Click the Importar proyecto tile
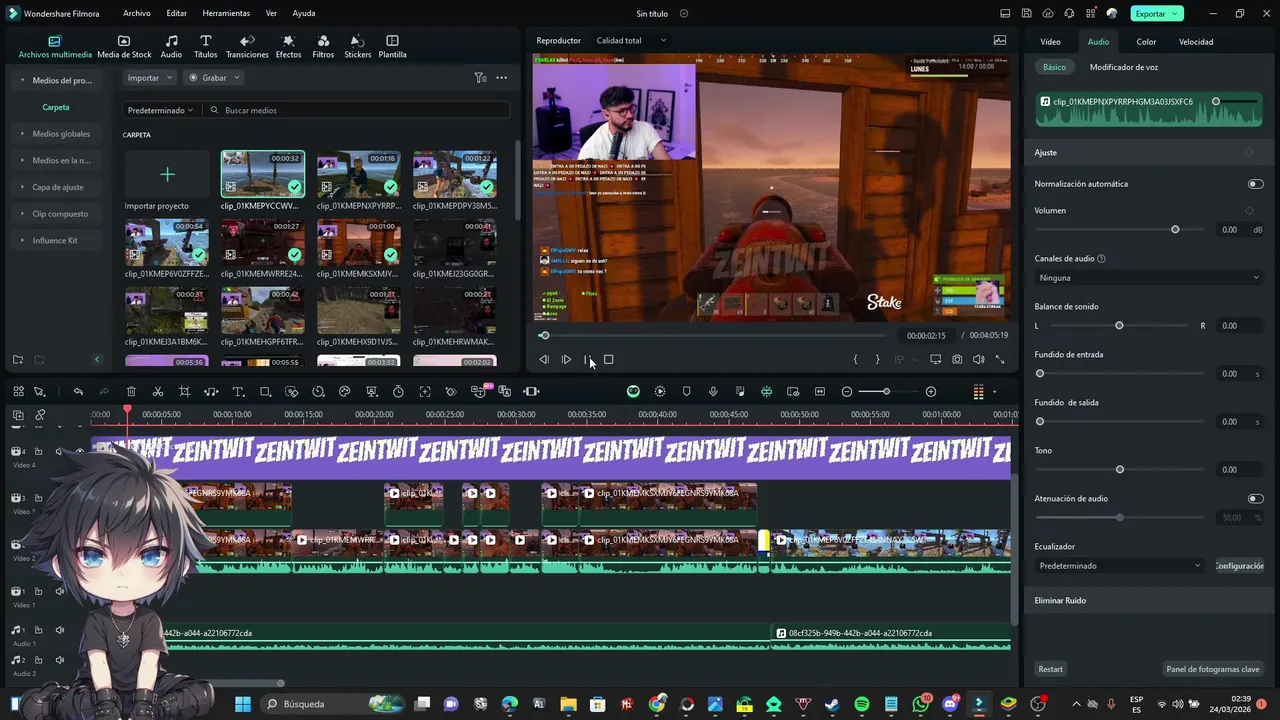Image resolution: width=1280 pixels, height=720 pixels. tap(167, 181)
